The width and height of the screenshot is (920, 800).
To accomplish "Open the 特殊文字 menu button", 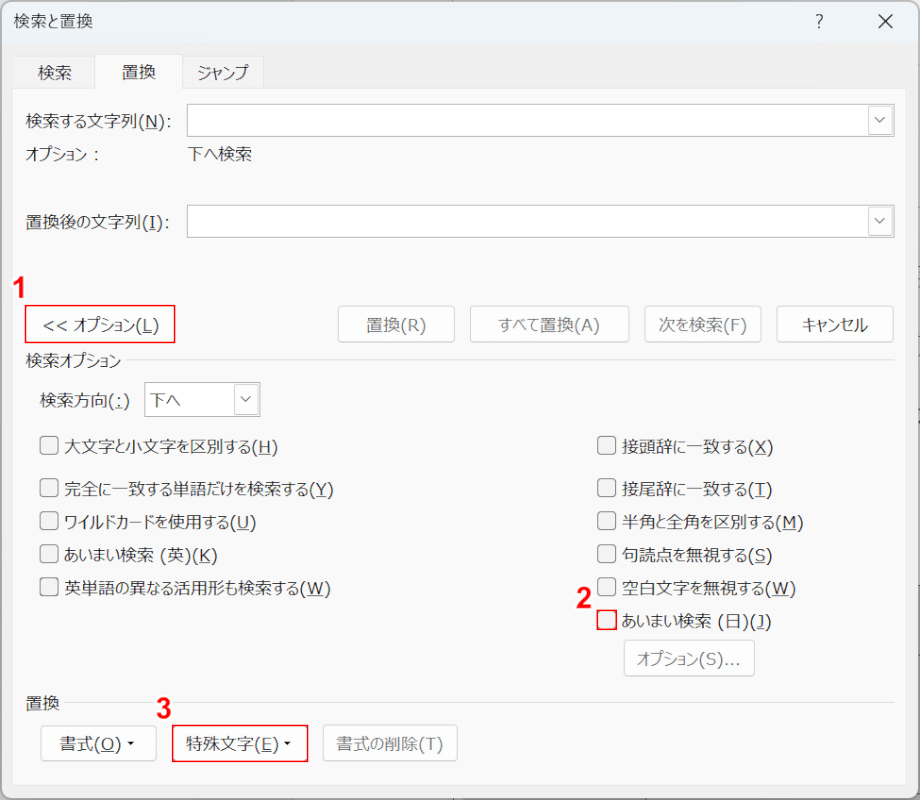I will coord(239,744).
